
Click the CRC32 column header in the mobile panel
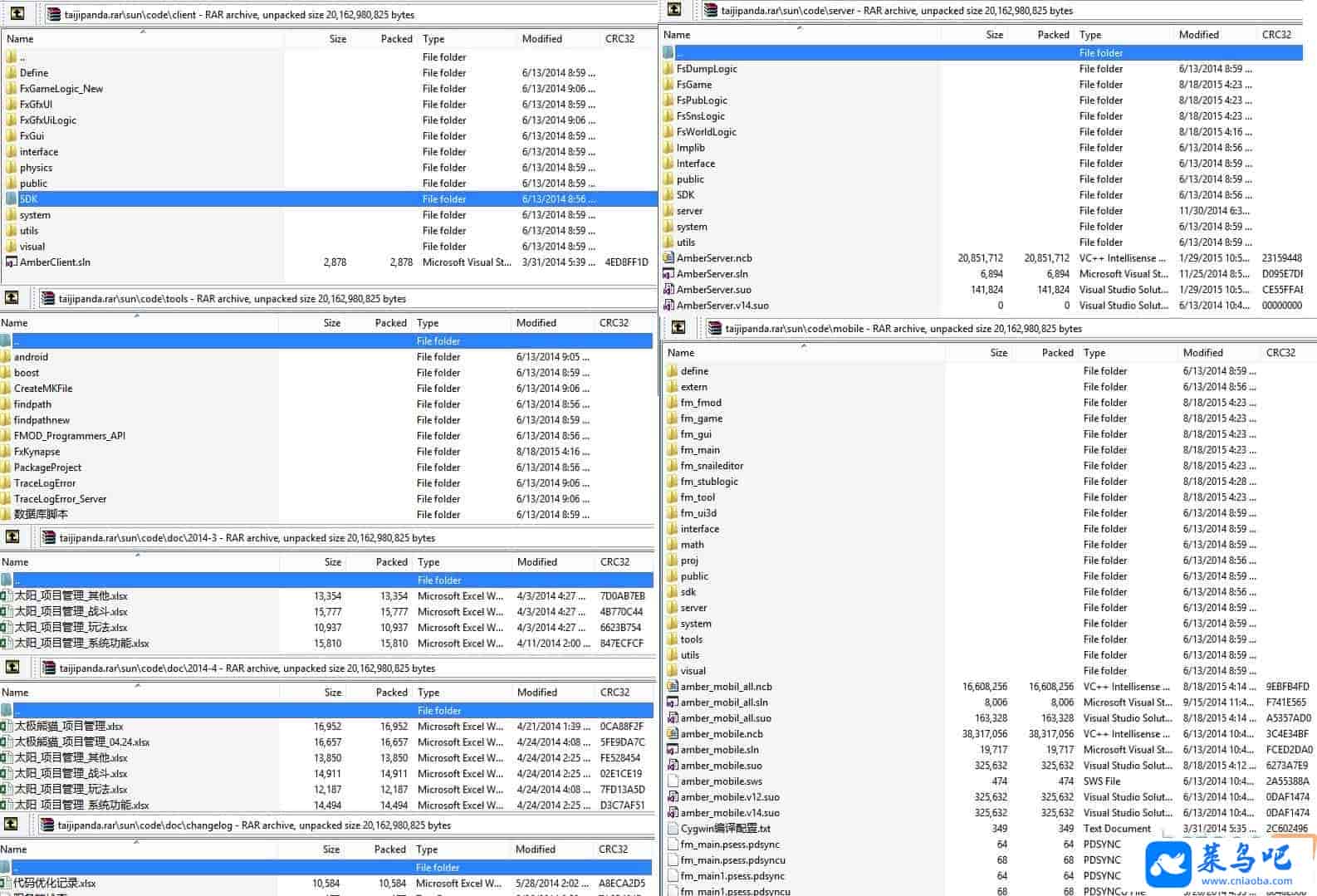(1280, 353)
